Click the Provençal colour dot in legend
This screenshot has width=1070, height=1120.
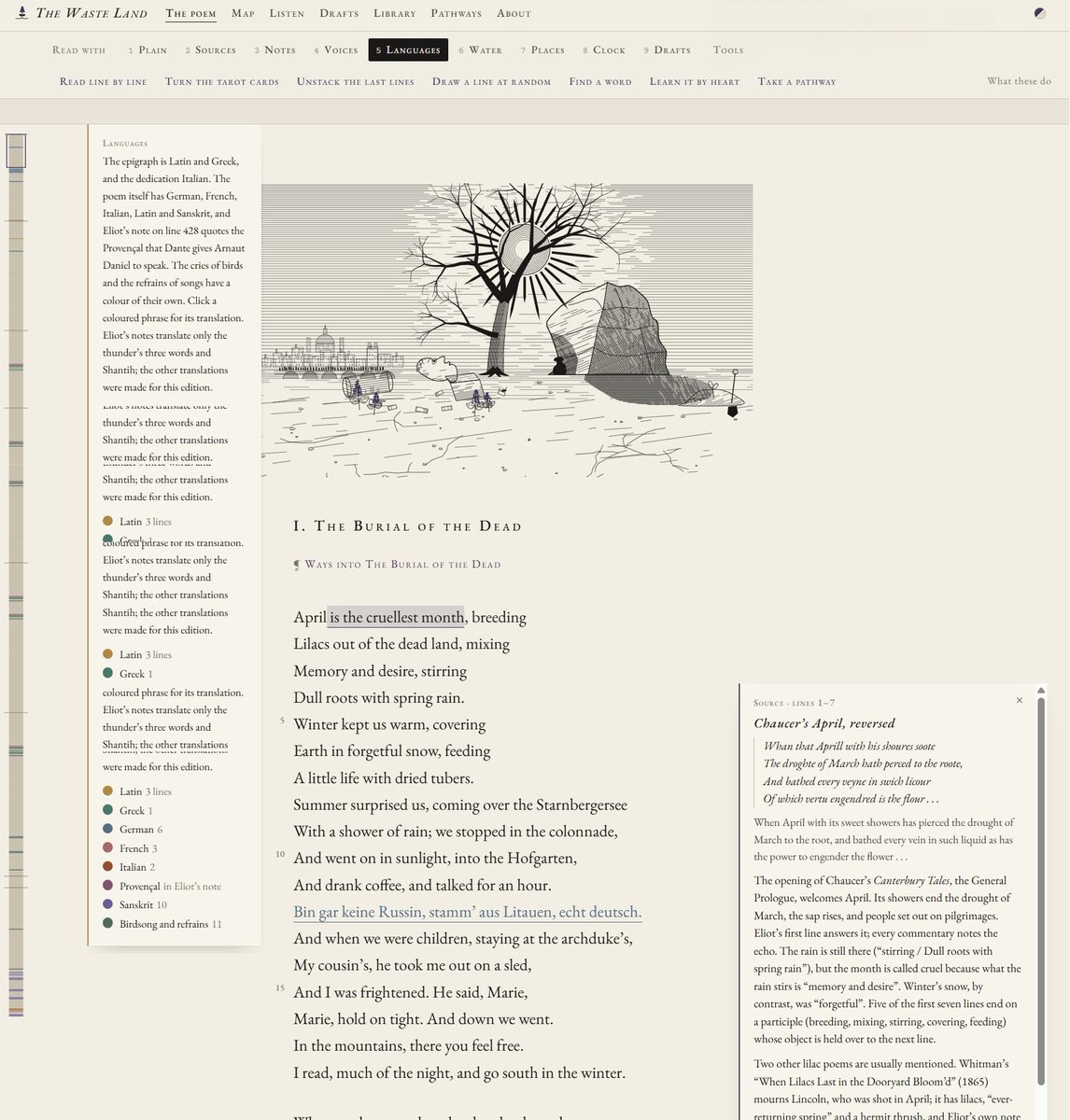pyautogui.click(x=108, y=886)
